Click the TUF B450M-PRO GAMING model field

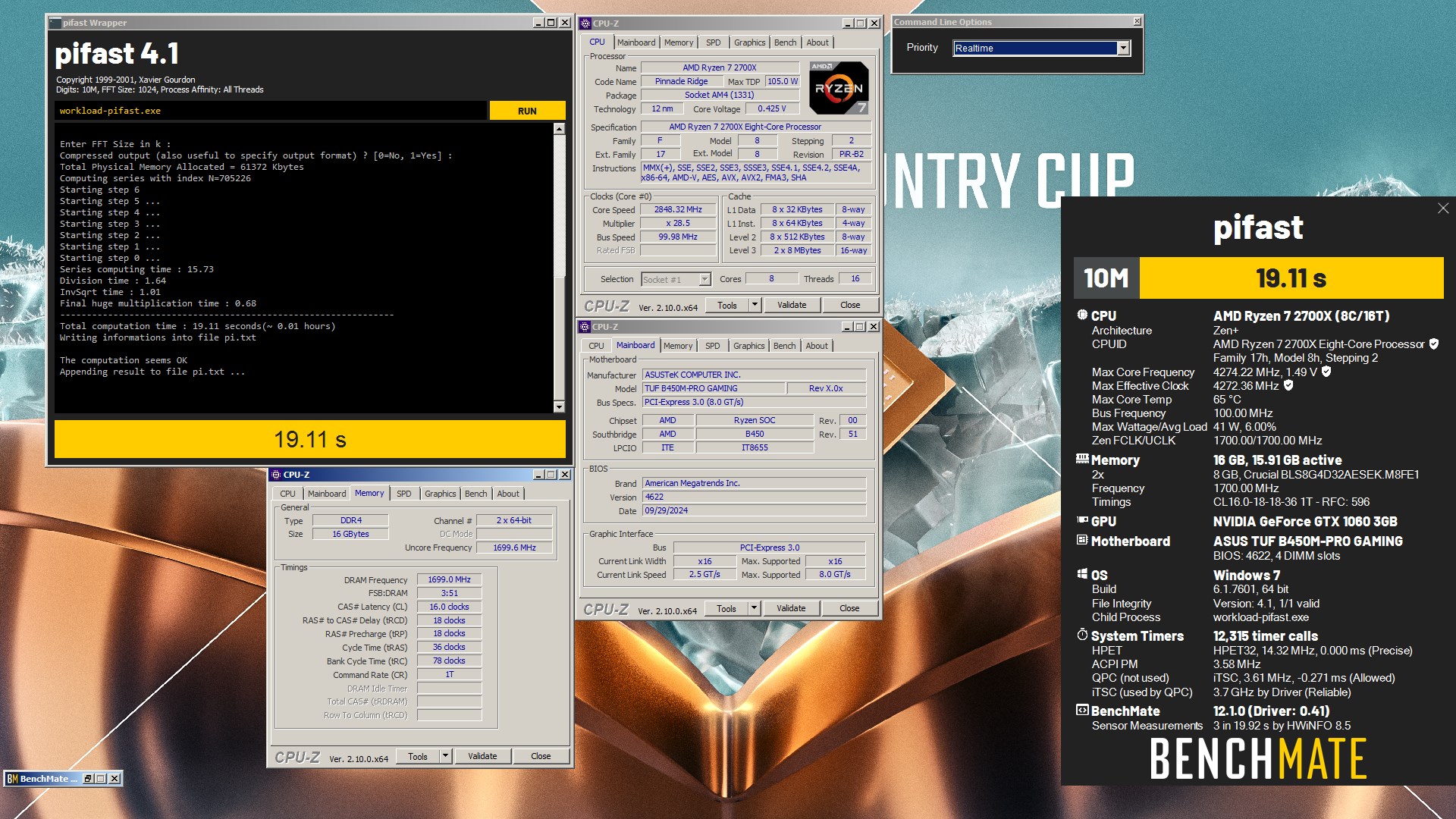pyautogui.click(x=714, y=388)
